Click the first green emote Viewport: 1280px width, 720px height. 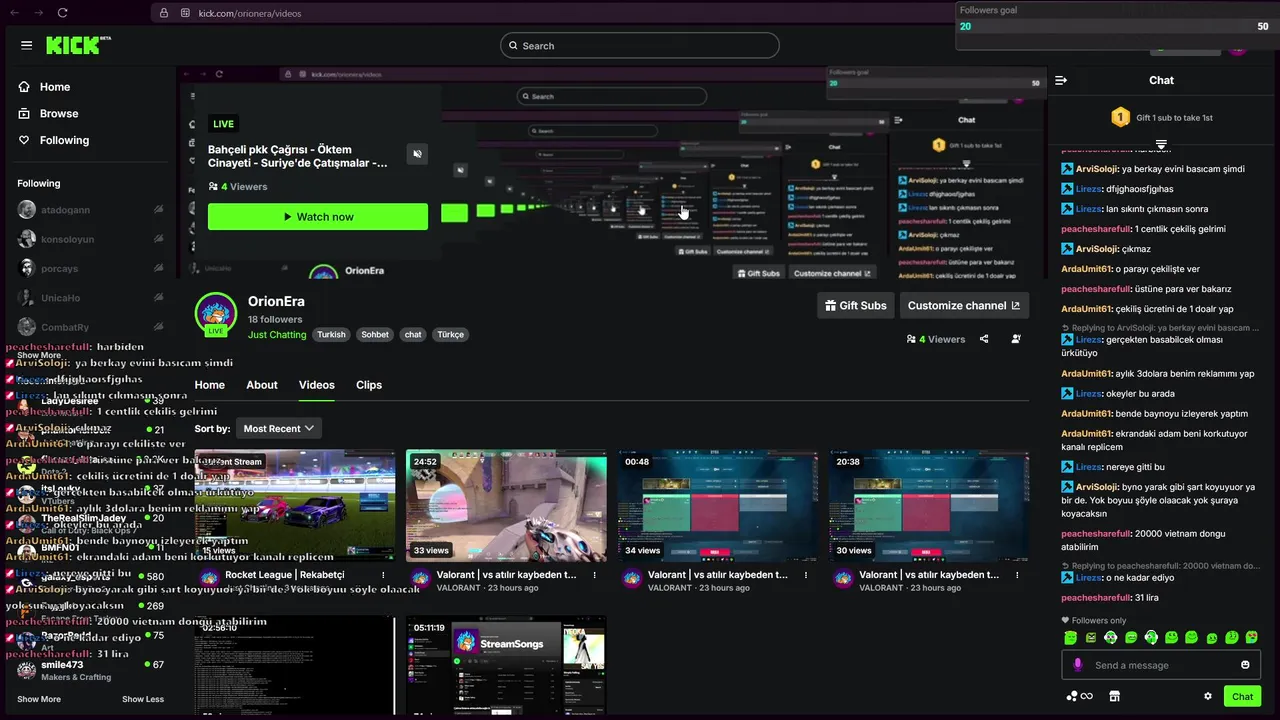(1071, 637)
